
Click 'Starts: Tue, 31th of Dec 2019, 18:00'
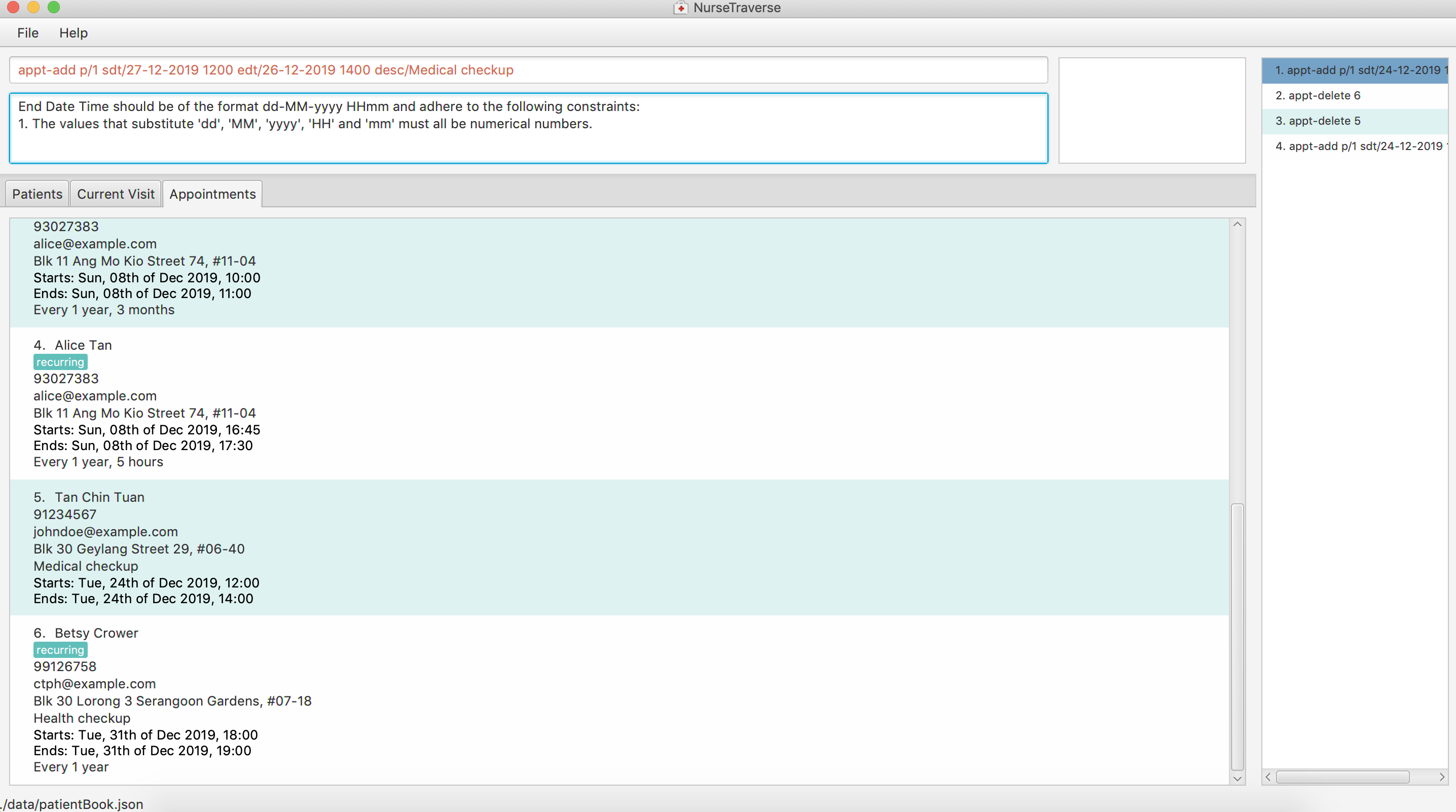[146, 734]
